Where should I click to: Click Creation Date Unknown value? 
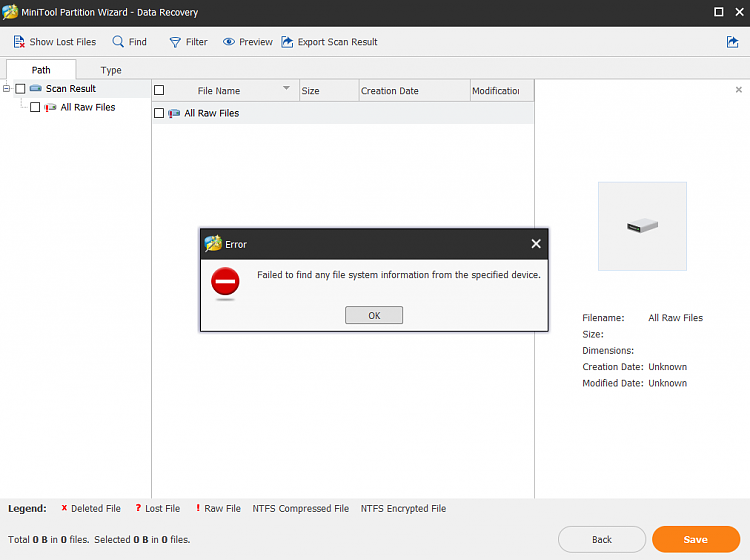coord(668,367)
